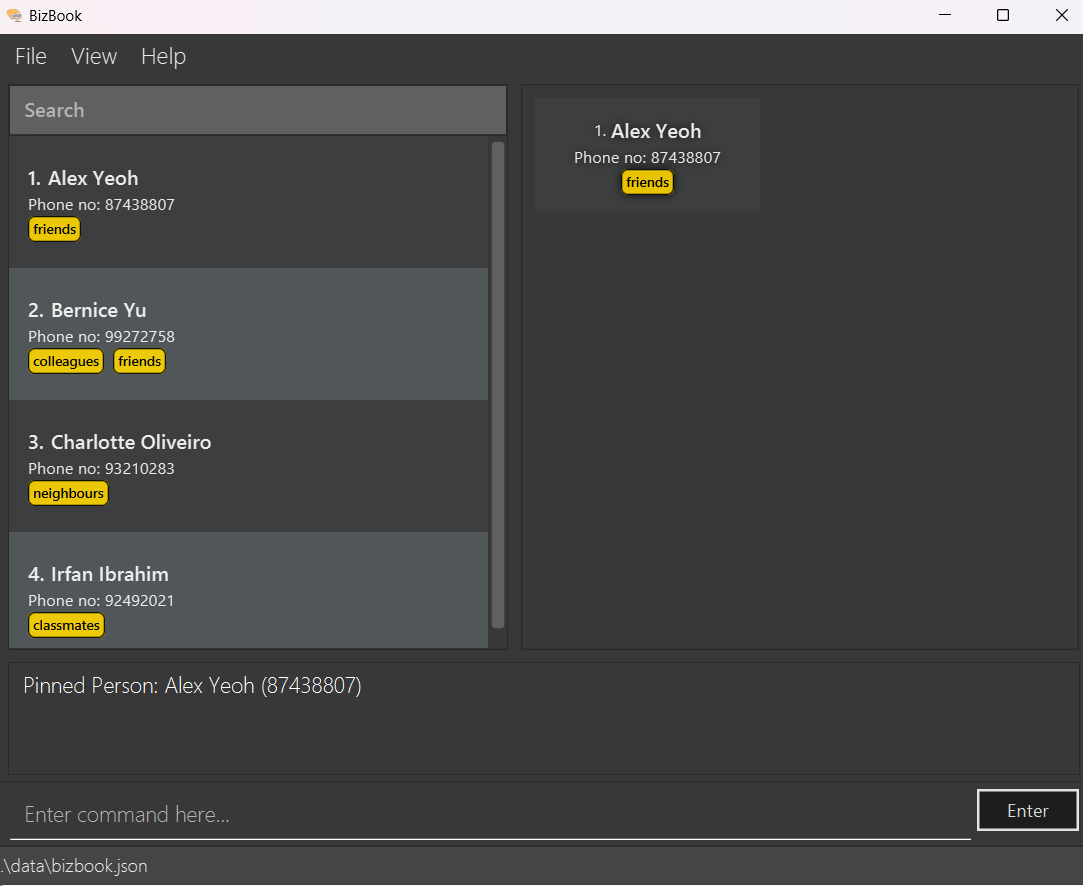
Task: Click the friends tag under Alex Yeoh in list
Action: 55,229
